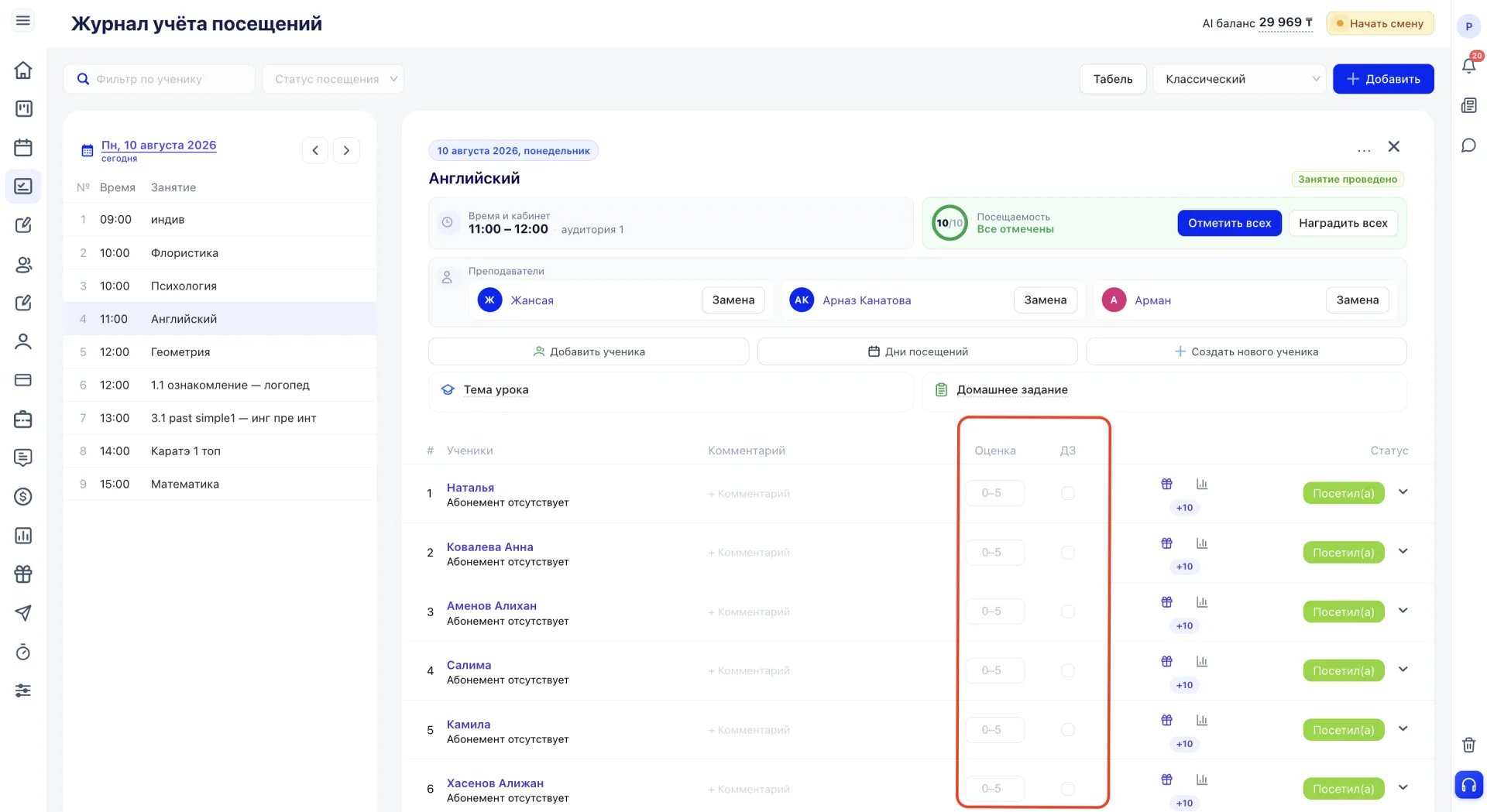Give gift reward to Салима

(x=1166, y=661)
